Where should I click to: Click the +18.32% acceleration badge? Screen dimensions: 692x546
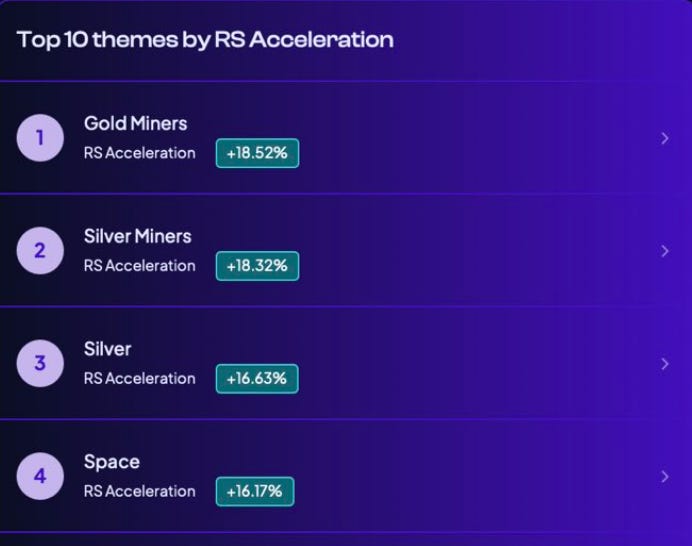pos(257,266)
